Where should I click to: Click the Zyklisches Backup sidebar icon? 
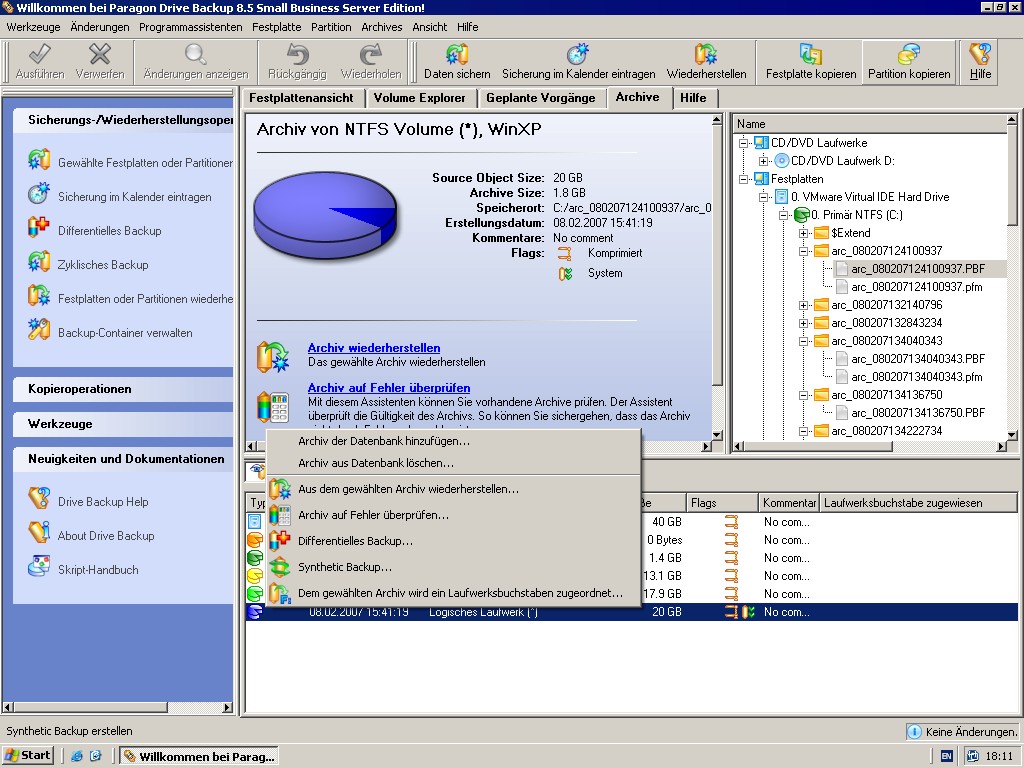(39, 262)
